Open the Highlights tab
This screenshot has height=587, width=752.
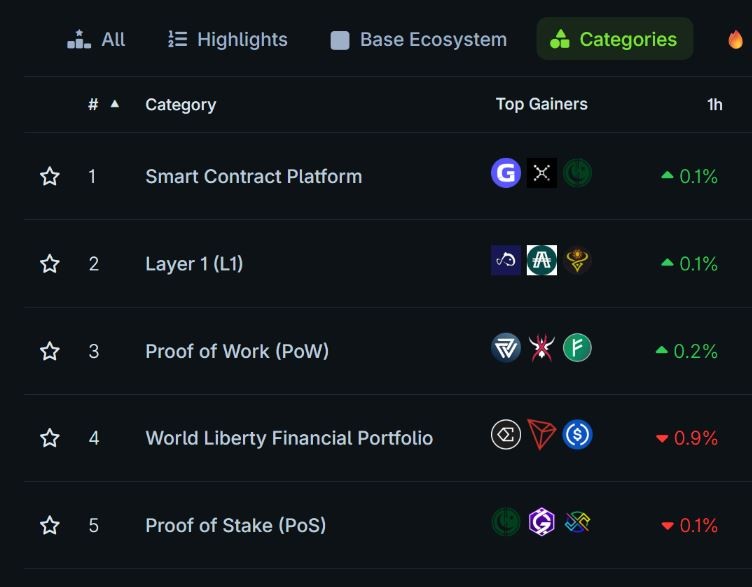pyautogui.click(x=228, y=39)
